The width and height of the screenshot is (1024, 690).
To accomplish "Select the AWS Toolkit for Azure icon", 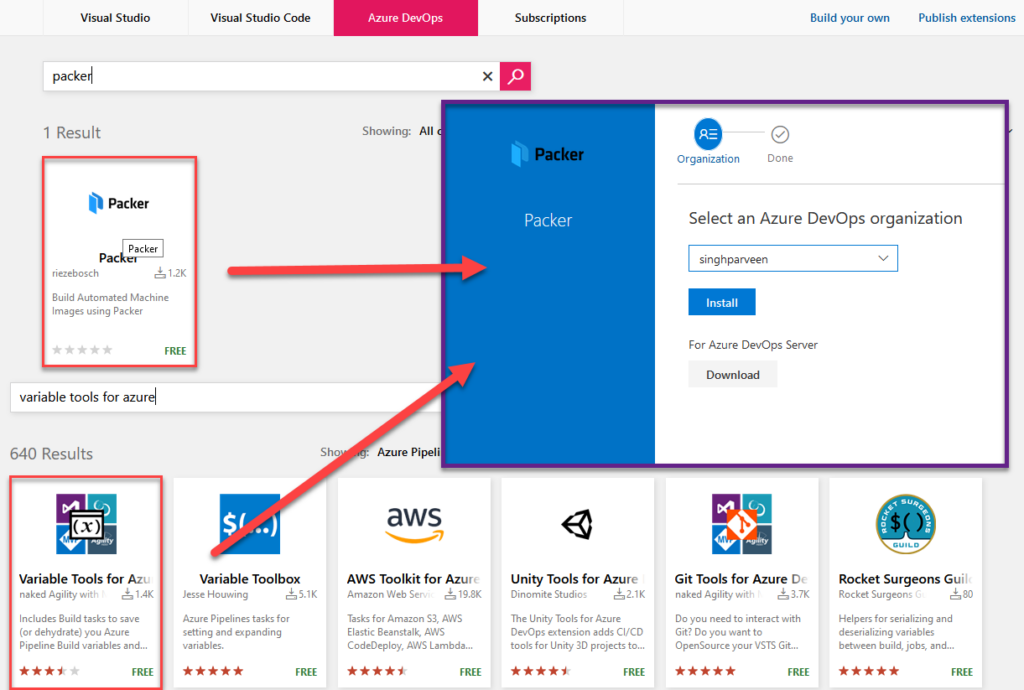I will tap(413, 523).
